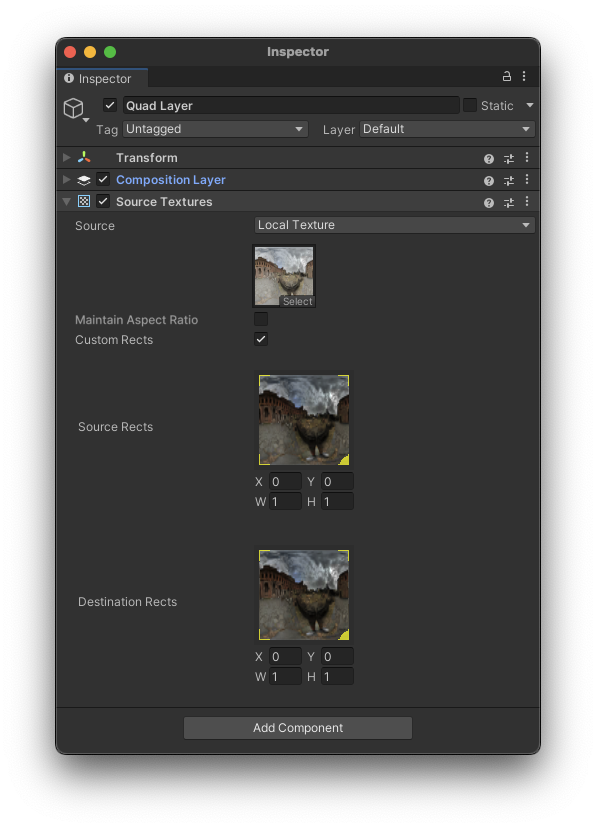Expand the Transform component foldout
The height and width of the screenshot is (828, 596).
coord(67,157)
